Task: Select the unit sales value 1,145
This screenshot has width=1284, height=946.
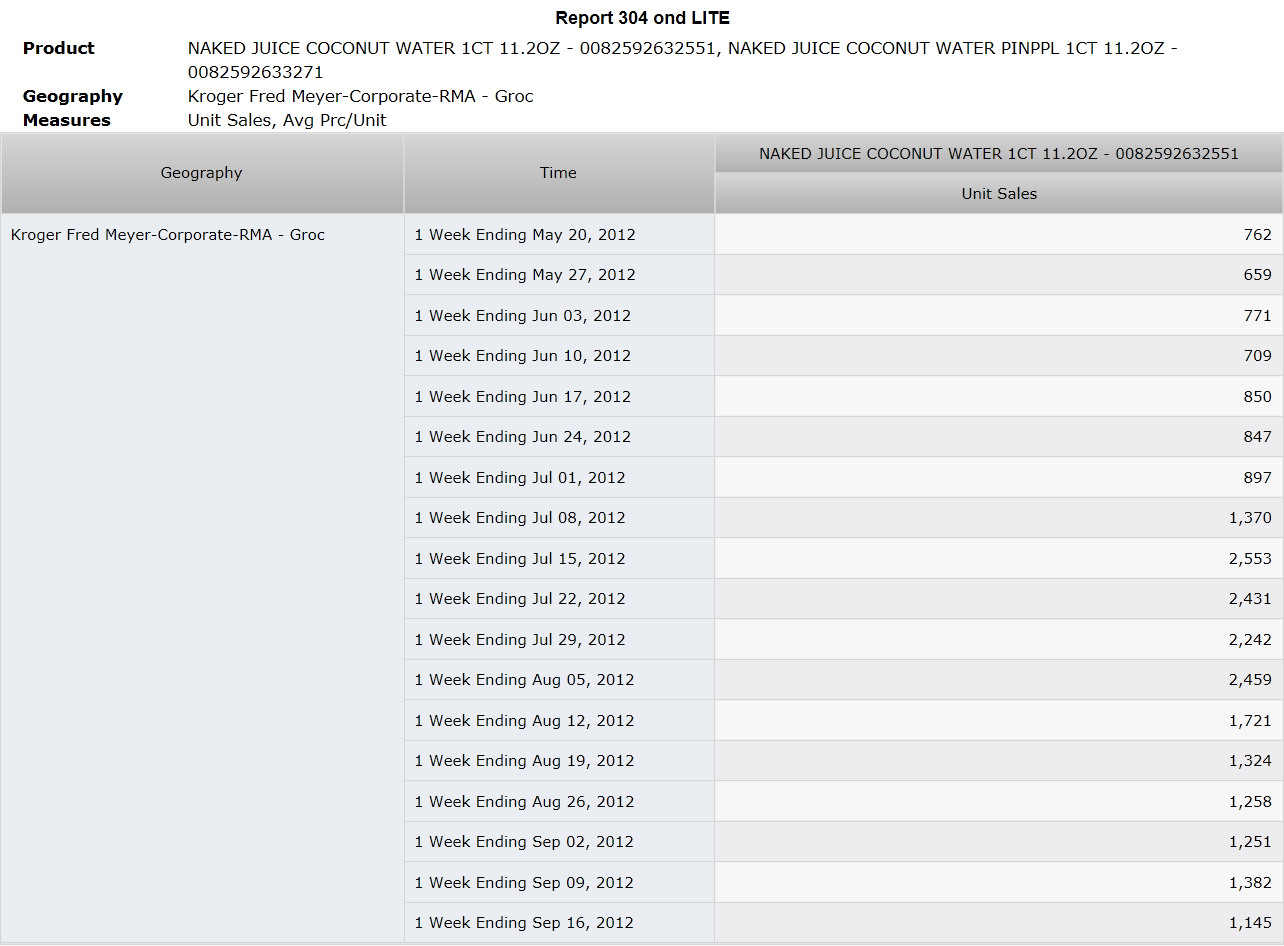Action: 999,923
